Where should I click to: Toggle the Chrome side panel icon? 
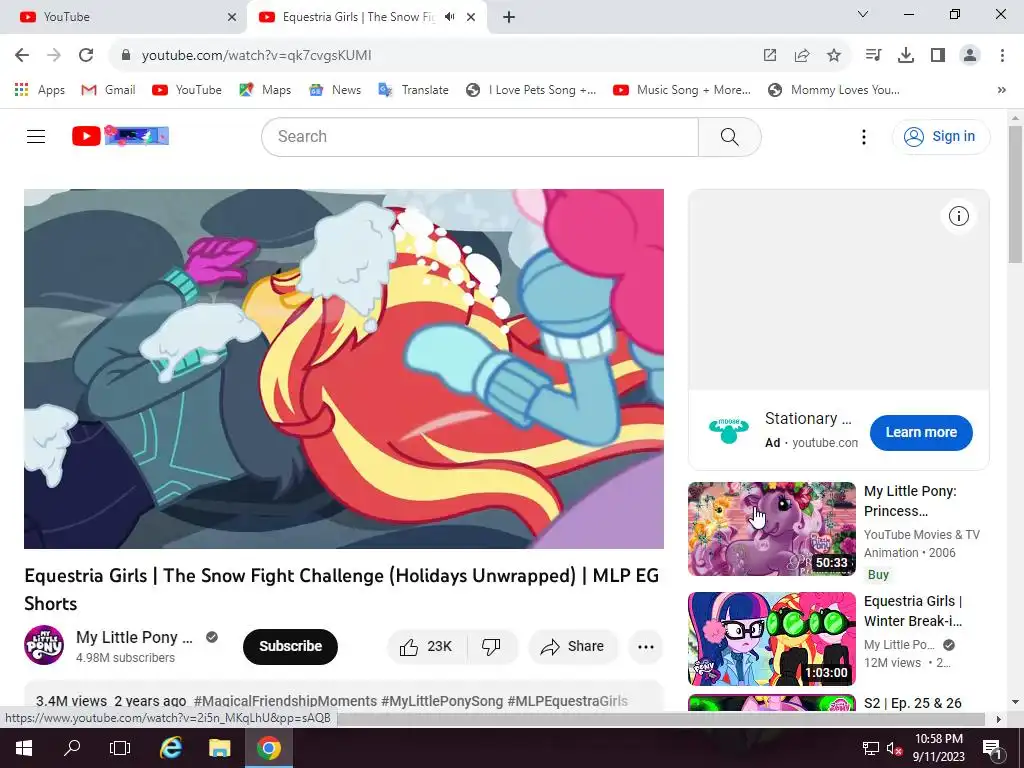click(938, 56)
